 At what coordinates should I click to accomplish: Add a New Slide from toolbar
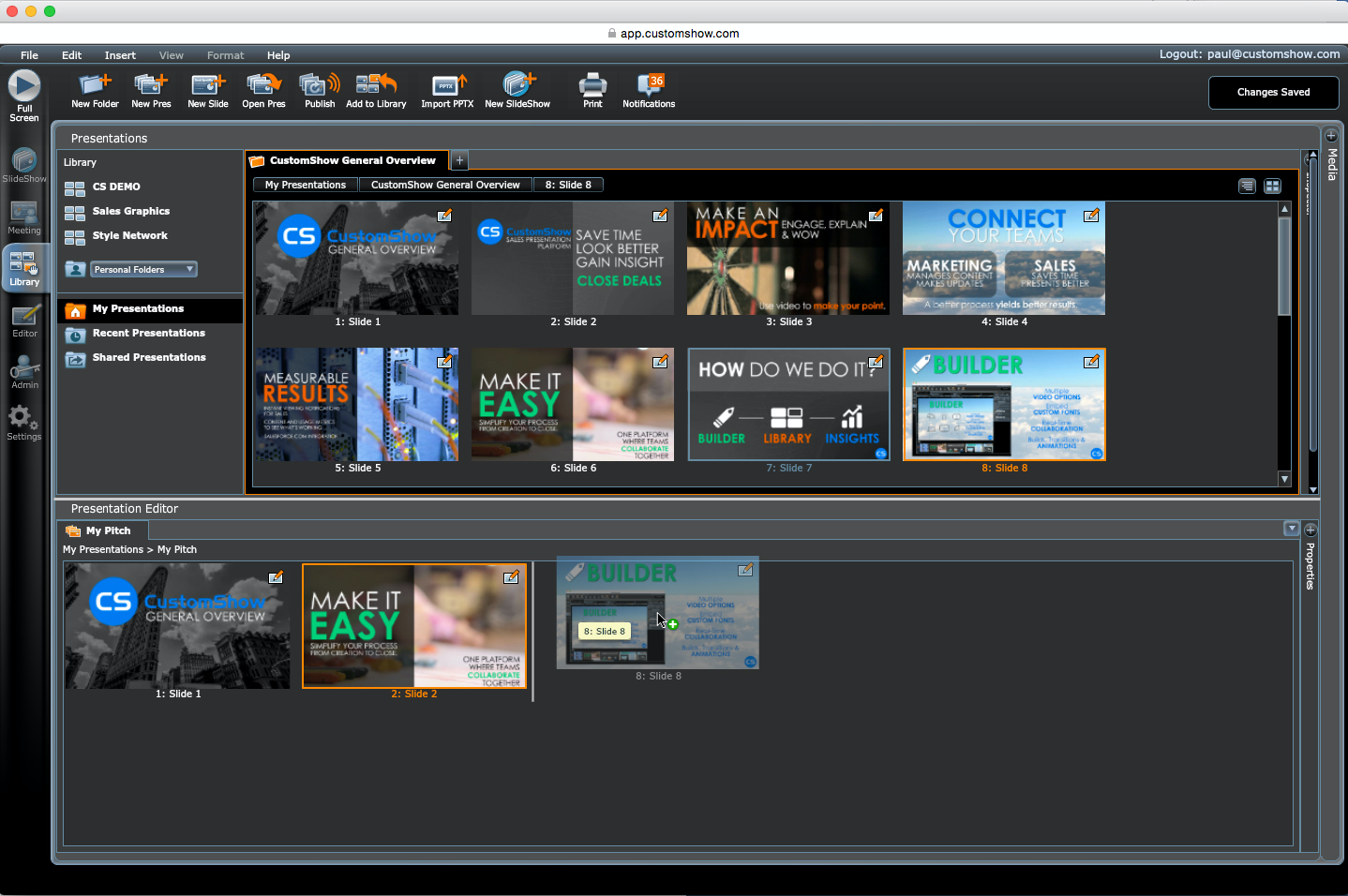[x=208, y=91]
